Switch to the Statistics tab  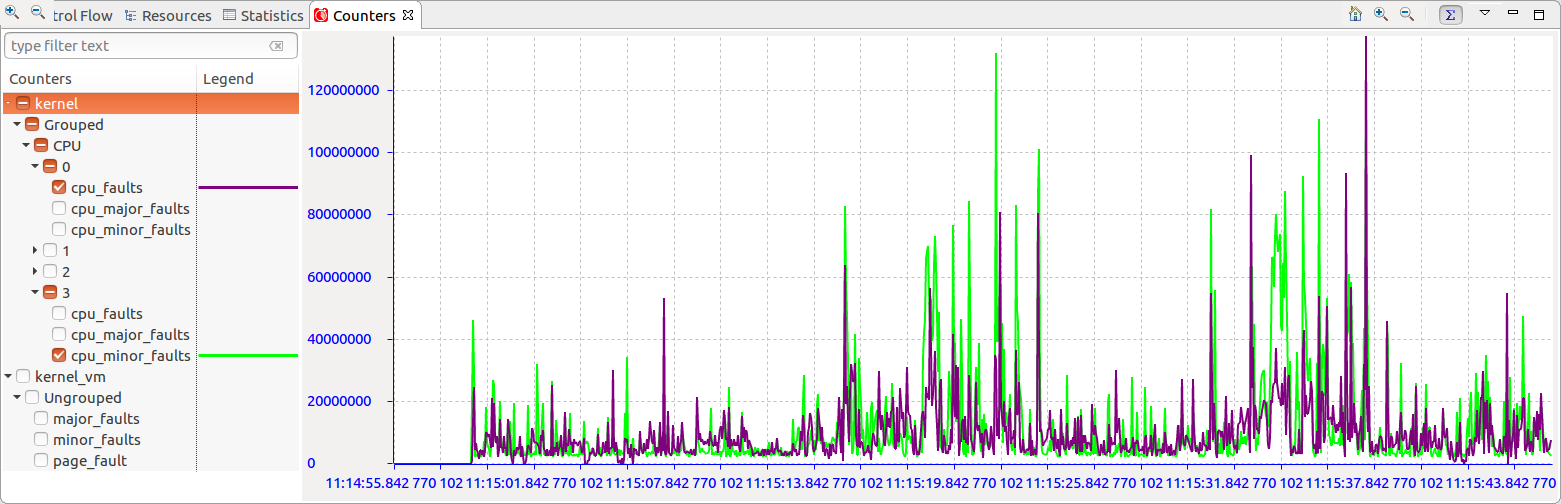click(263, 16)
